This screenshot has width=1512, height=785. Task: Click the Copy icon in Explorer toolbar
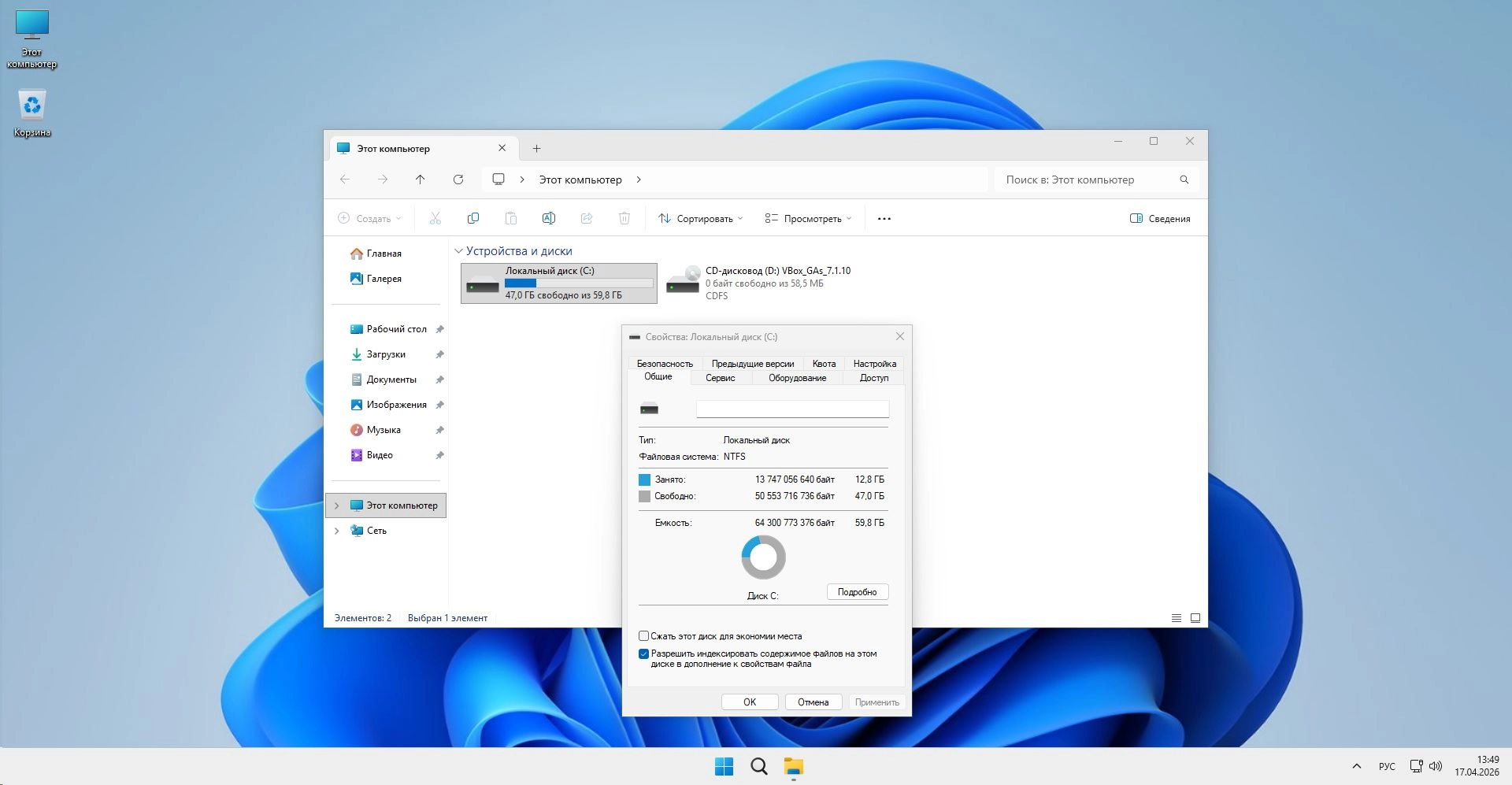(472, 218)
